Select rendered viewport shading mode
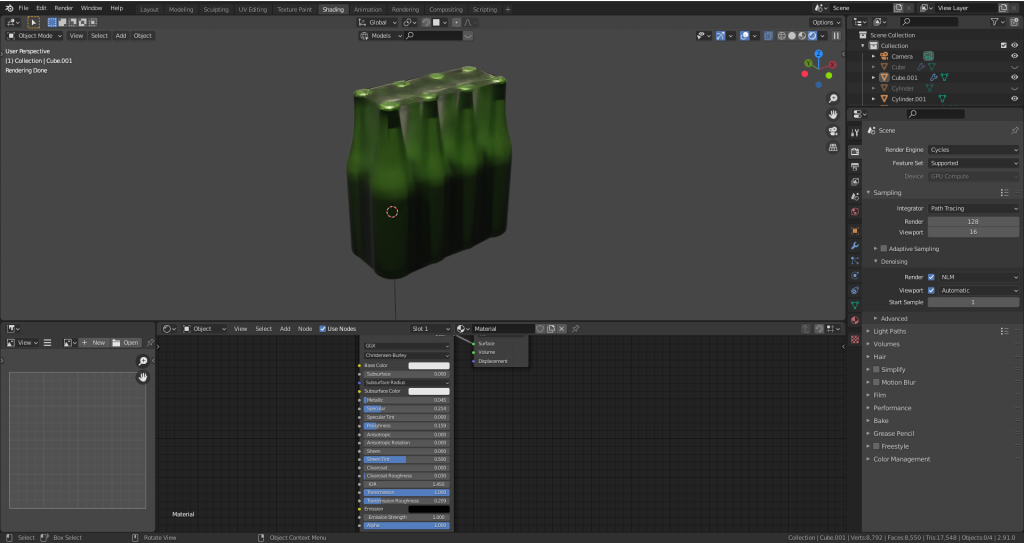This screenshot has height=543, width=1024. [x=811, y=36]
